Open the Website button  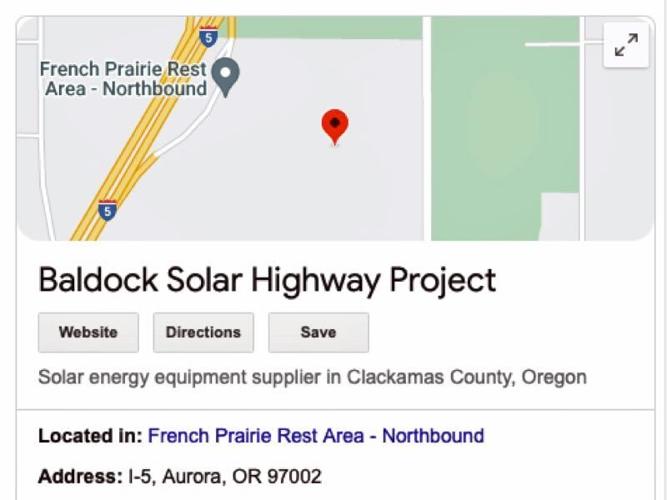88,332
